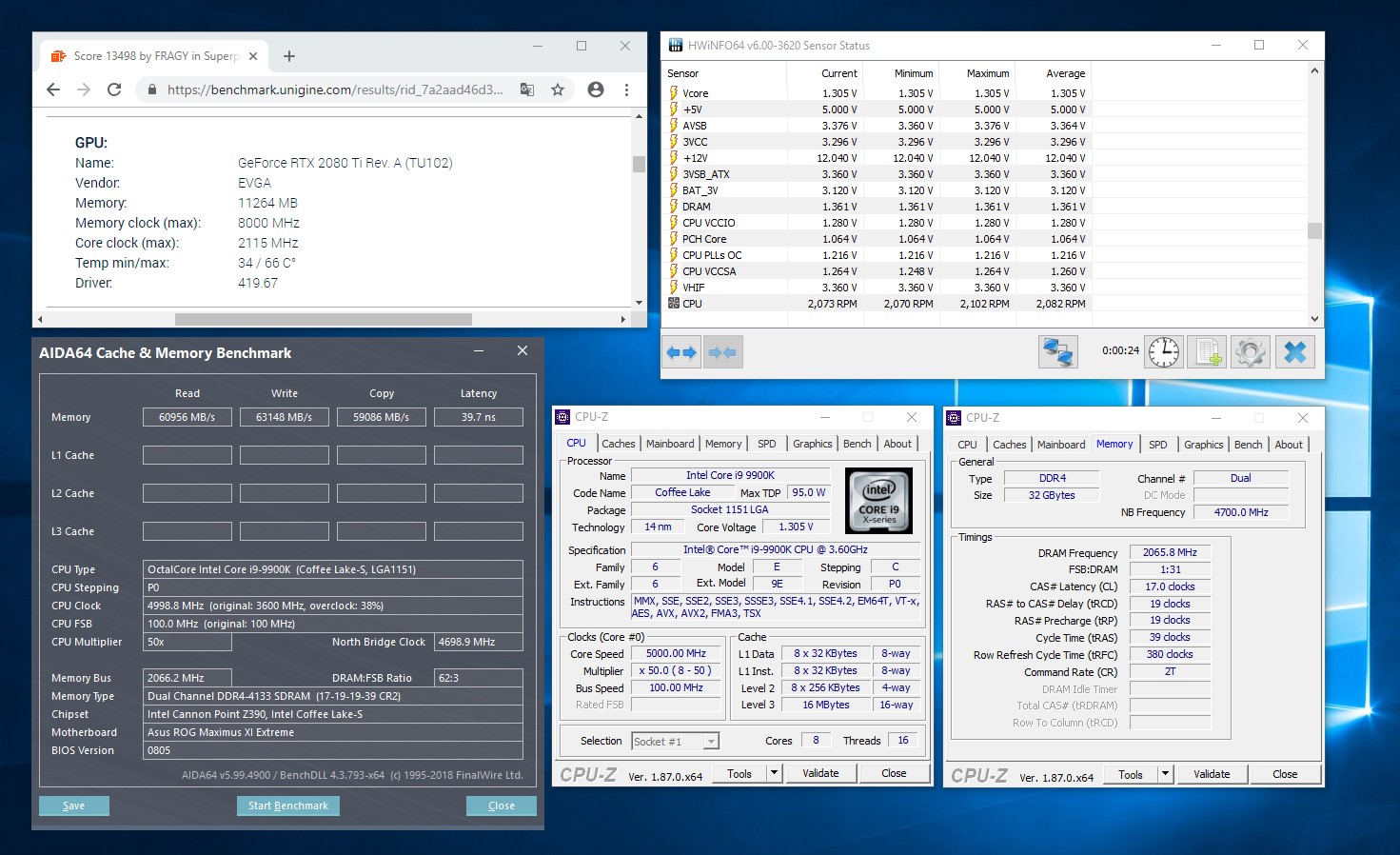Reload the Unigine benchmark page
1400x855 pixels.
pos(114,89)
